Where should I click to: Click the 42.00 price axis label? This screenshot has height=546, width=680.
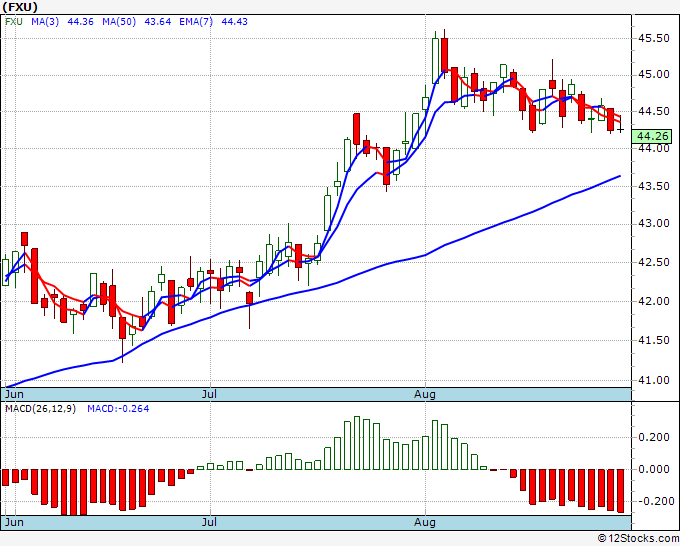[653, 301]
